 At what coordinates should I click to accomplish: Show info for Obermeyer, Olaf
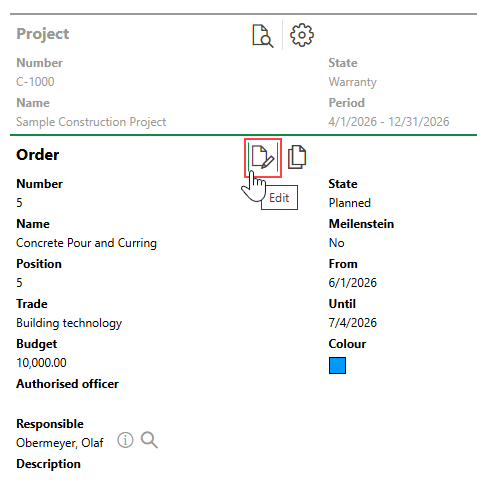125,440
